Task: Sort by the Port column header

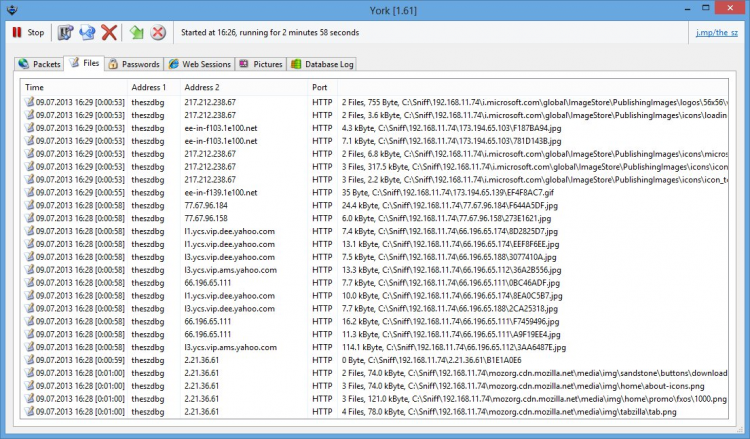Action: tap(320, 87)
